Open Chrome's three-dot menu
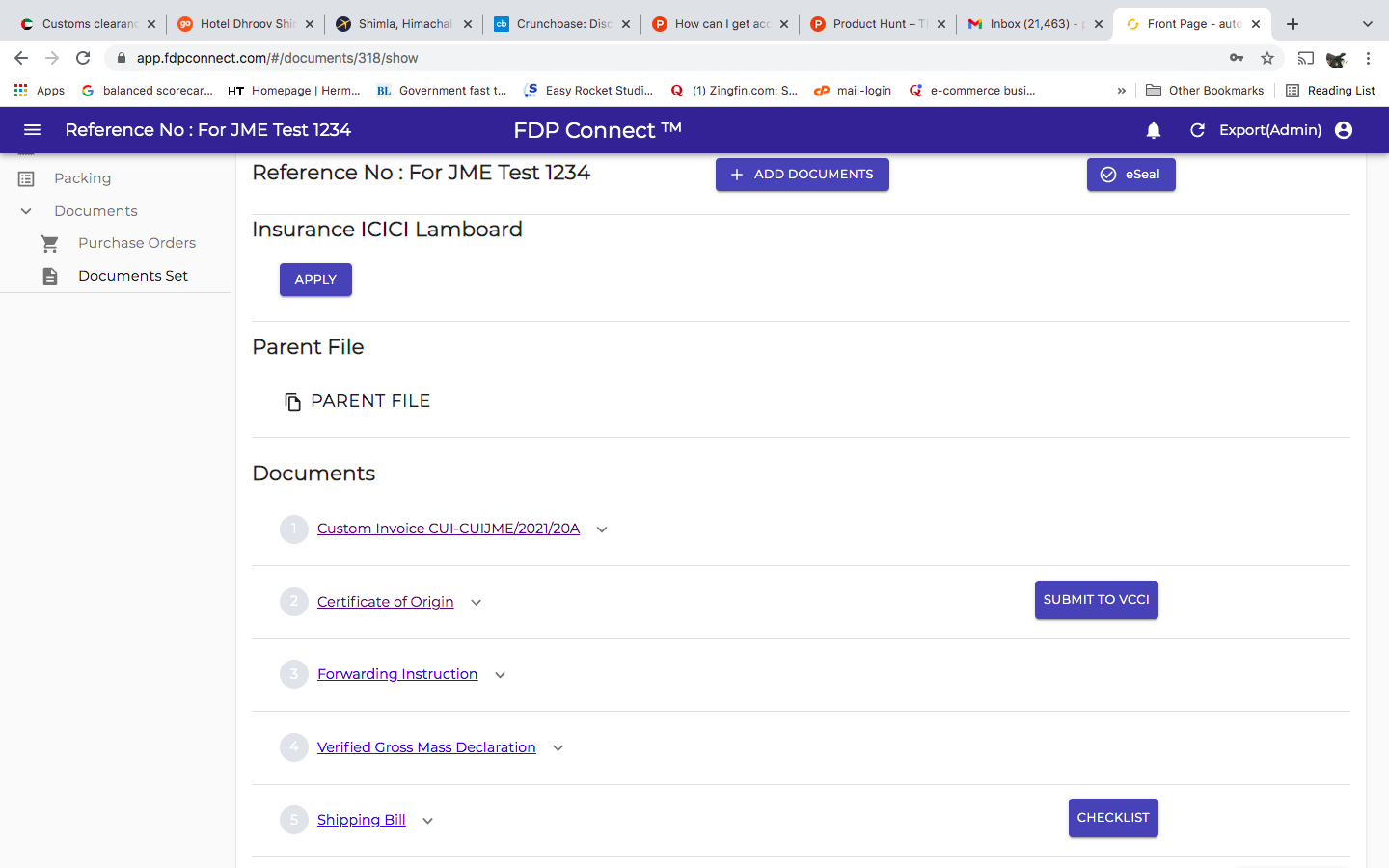The width and height of the screenshot is (1389, 868). [x=1368, y=58]
